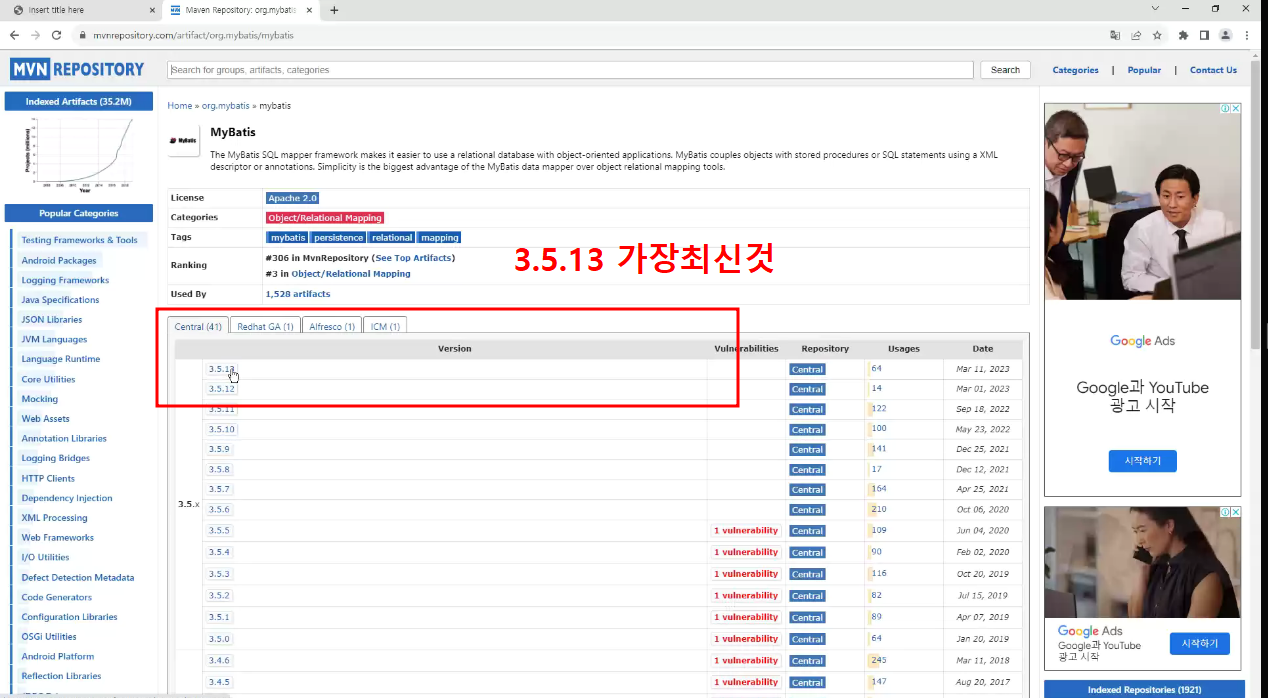Screen dimensions: 1268x698
Task: Select the Central (41) tab
Action: [x=198, y=326]
